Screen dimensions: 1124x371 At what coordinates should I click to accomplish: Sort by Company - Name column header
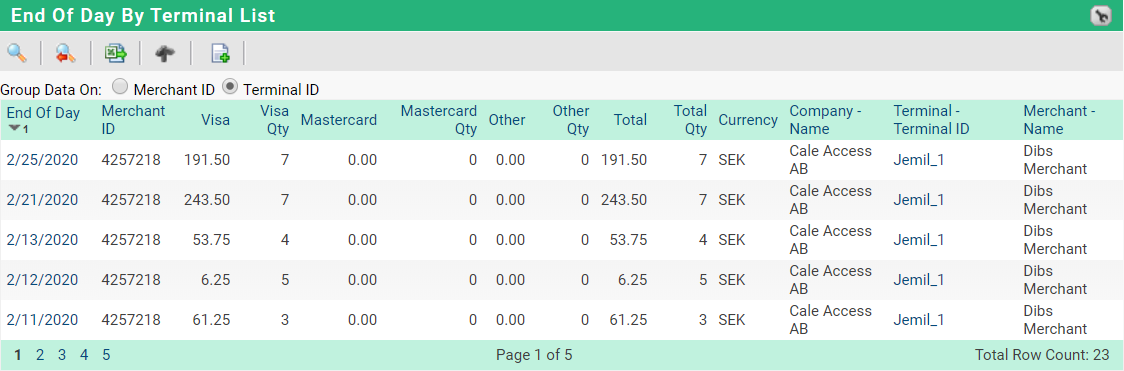tap(825, 120)
